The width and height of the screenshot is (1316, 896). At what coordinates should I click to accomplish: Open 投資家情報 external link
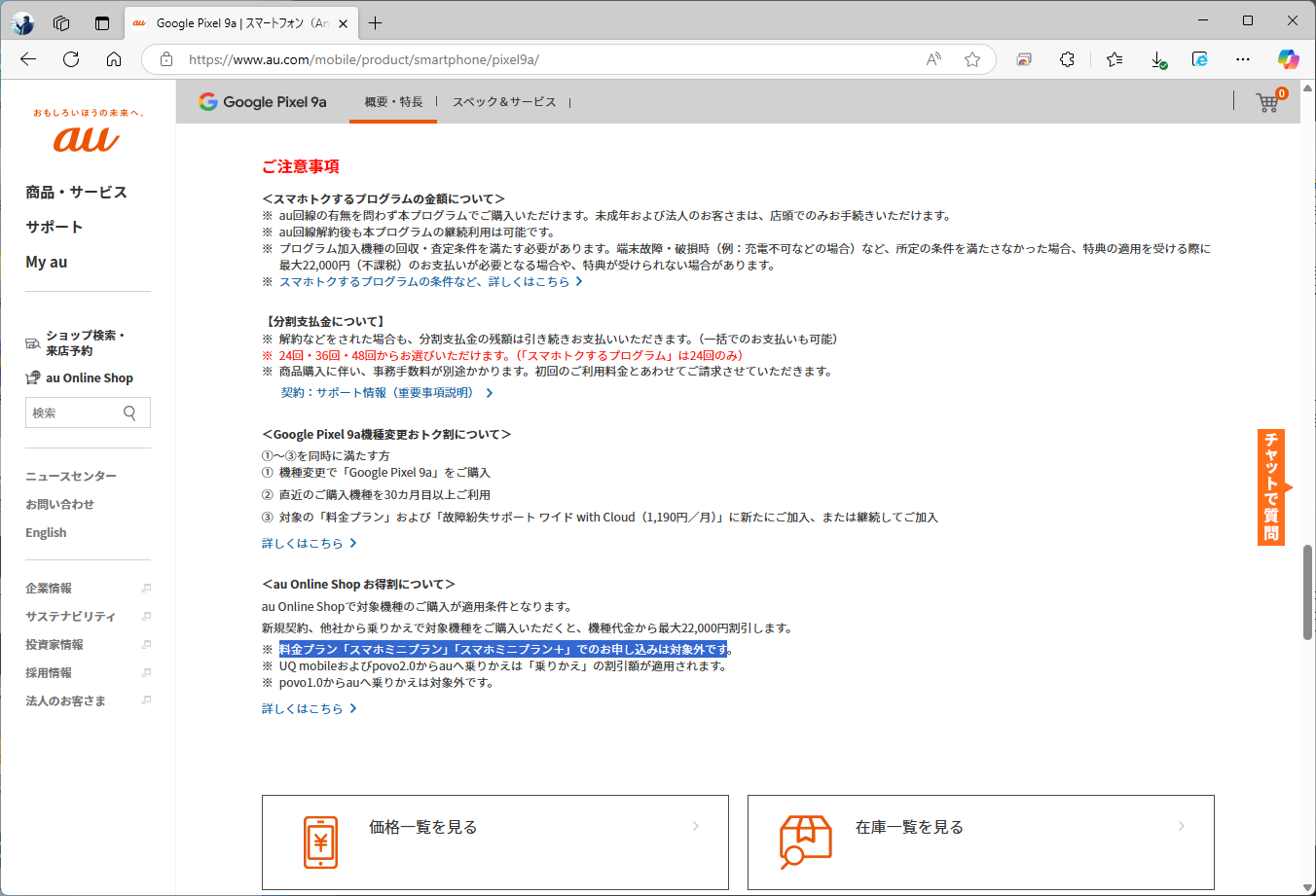click(x=88, y=644)
